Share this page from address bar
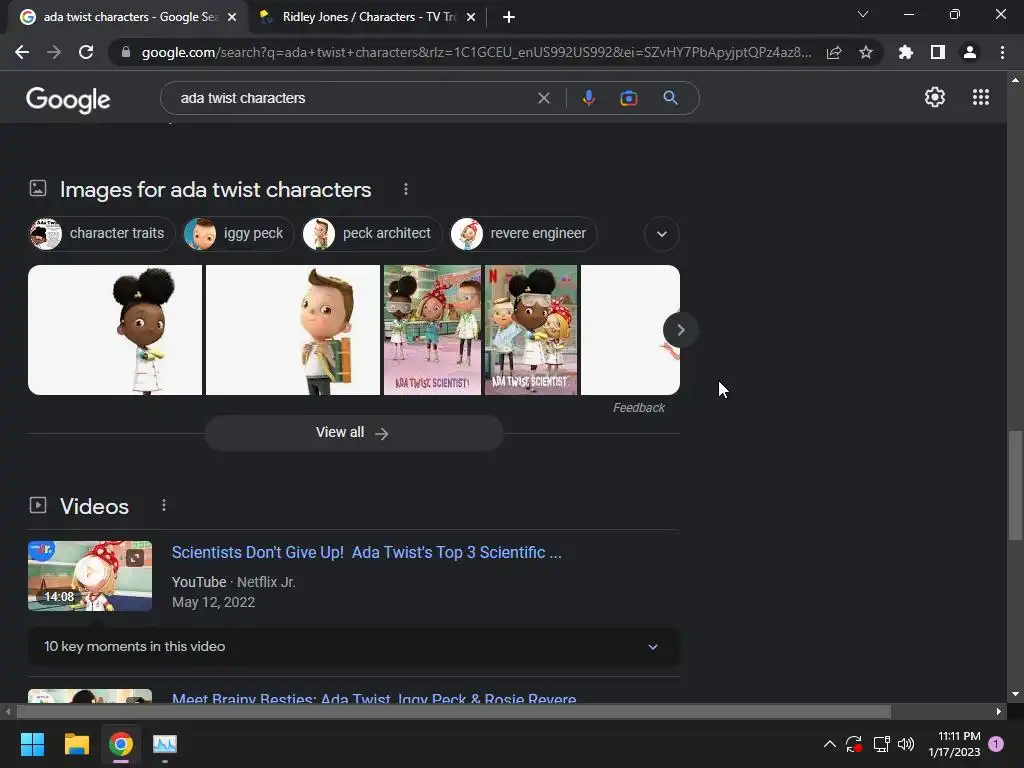Image resolution: width=1024 pixels, height=768 pixels. point(834,52)
